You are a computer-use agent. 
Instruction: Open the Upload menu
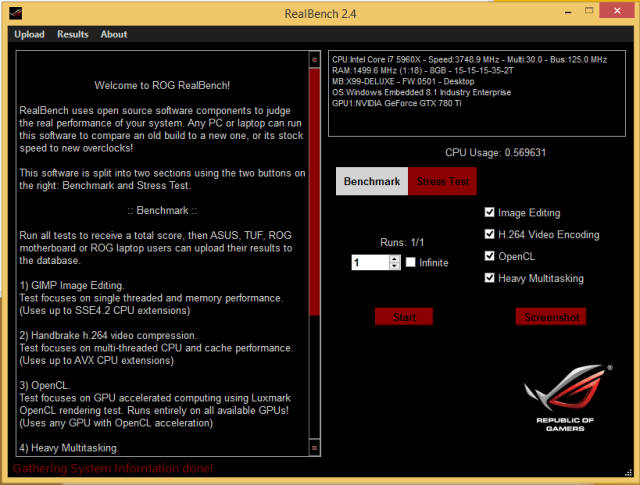click(29, 34)
